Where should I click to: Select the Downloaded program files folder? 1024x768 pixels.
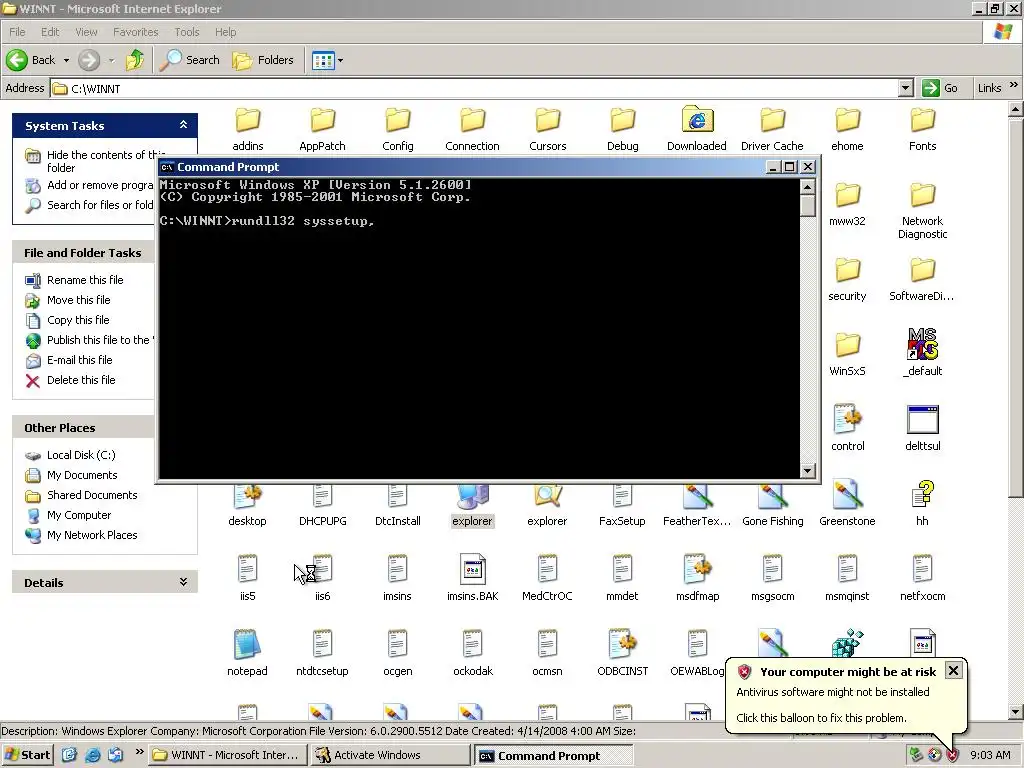tap(697, 129)
